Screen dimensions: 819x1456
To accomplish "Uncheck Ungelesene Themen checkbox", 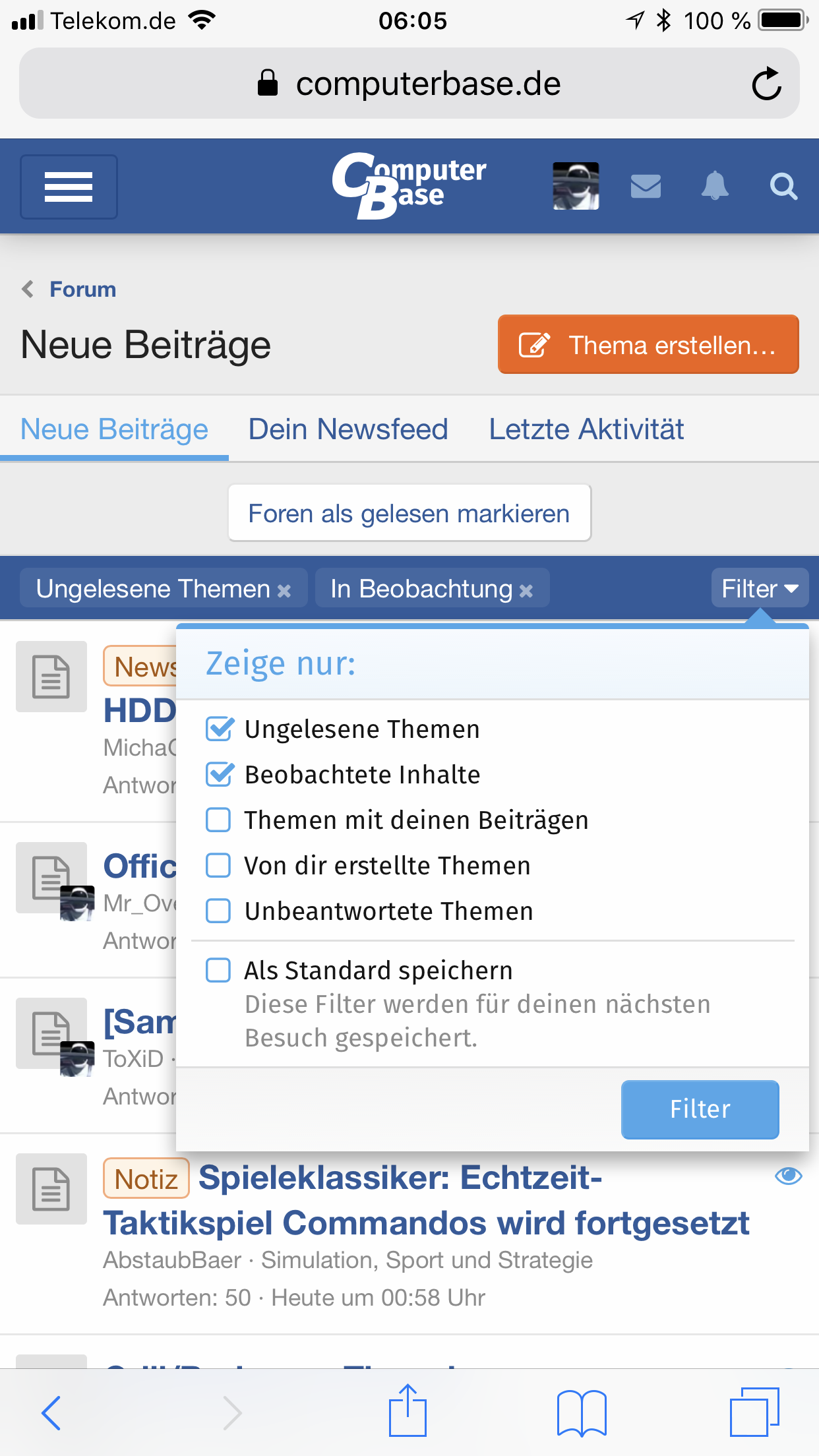I will point(219,729).
